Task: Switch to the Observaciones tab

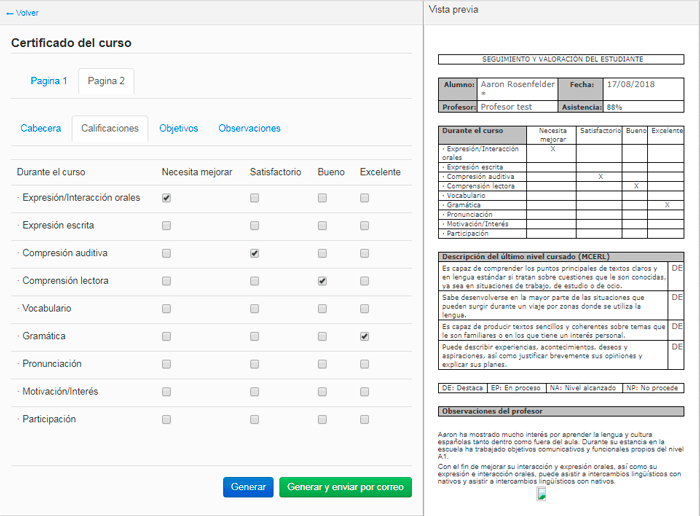Action: click(x=249, y=129)
